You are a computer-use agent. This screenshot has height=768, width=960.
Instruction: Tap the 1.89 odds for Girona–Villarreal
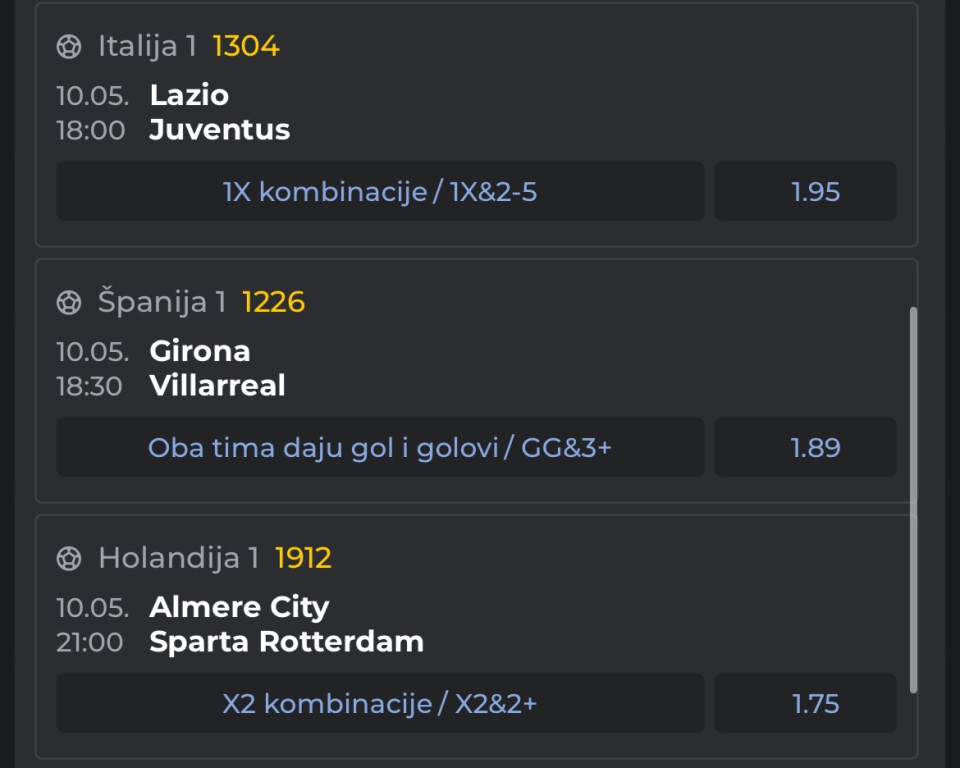pyautogui.click(x=806, y=448)
